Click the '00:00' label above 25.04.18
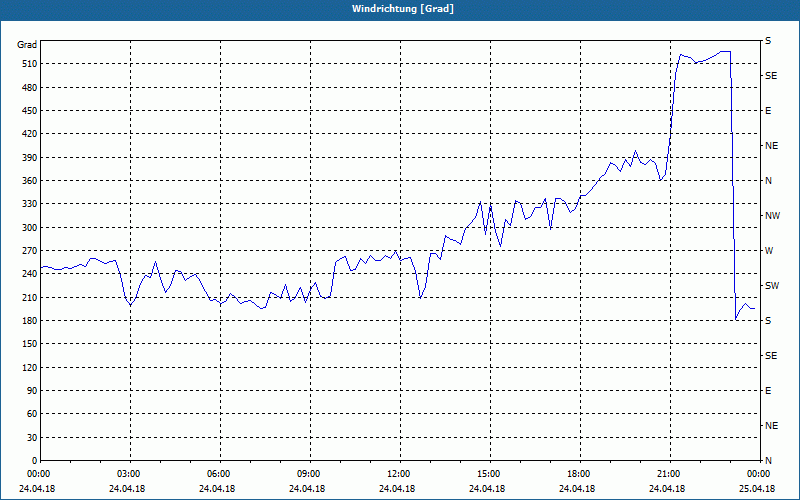 (x=759, y=474)
